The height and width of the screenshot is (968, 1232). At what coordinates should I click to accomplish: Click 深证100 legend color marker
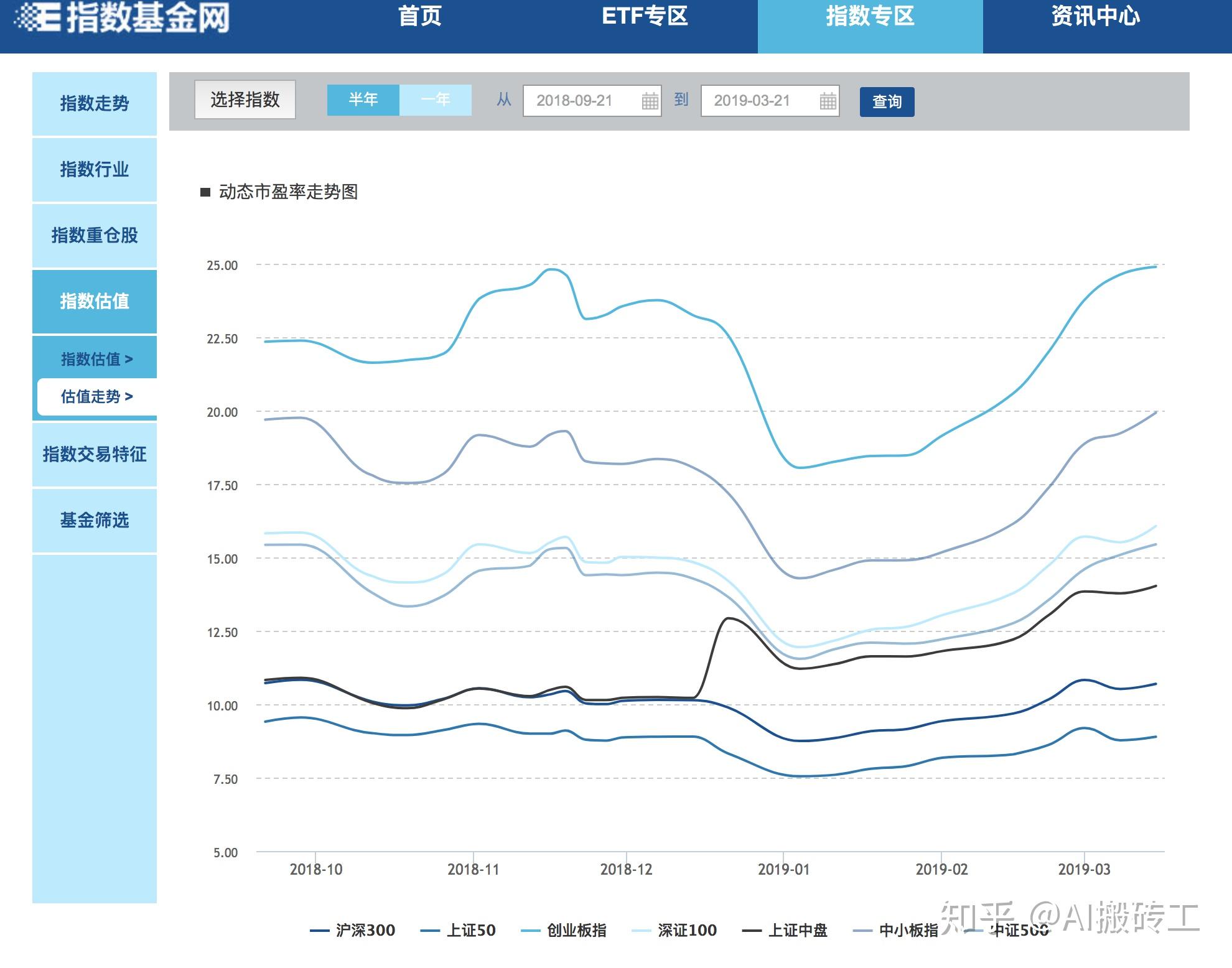tap(642, 931)
